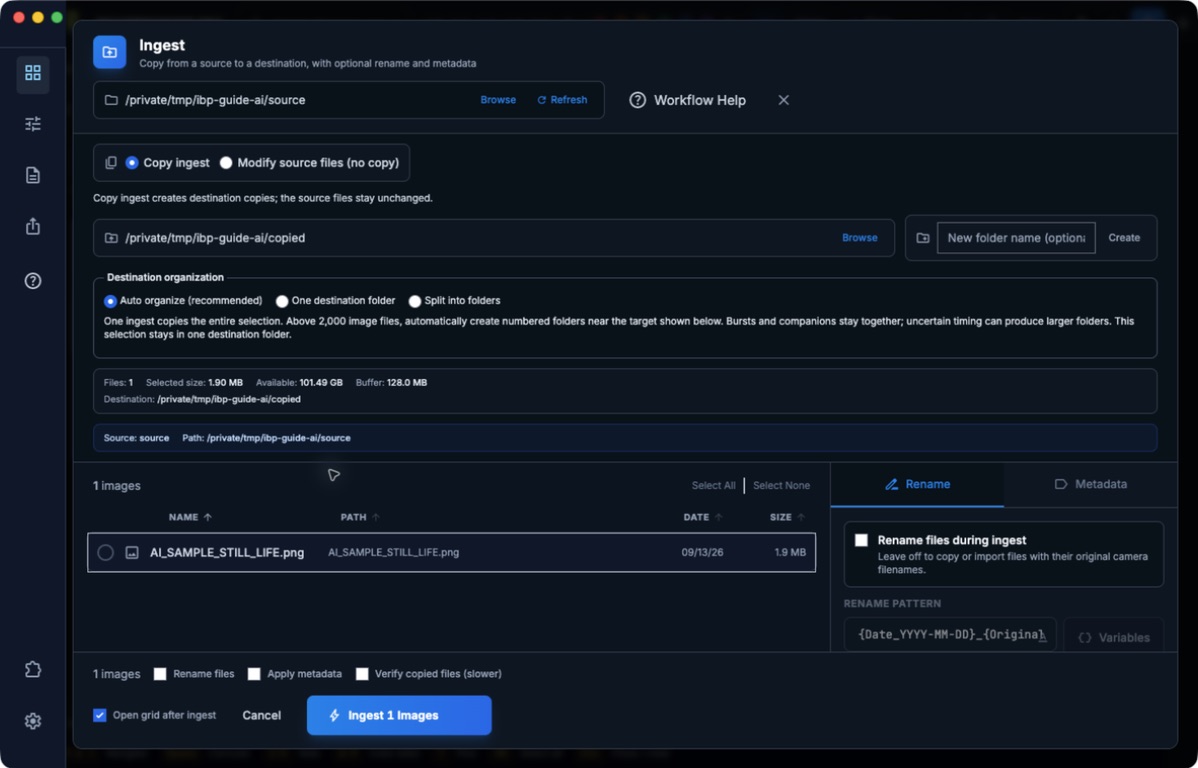Switch to the Metadata tab

point(1090,484)
